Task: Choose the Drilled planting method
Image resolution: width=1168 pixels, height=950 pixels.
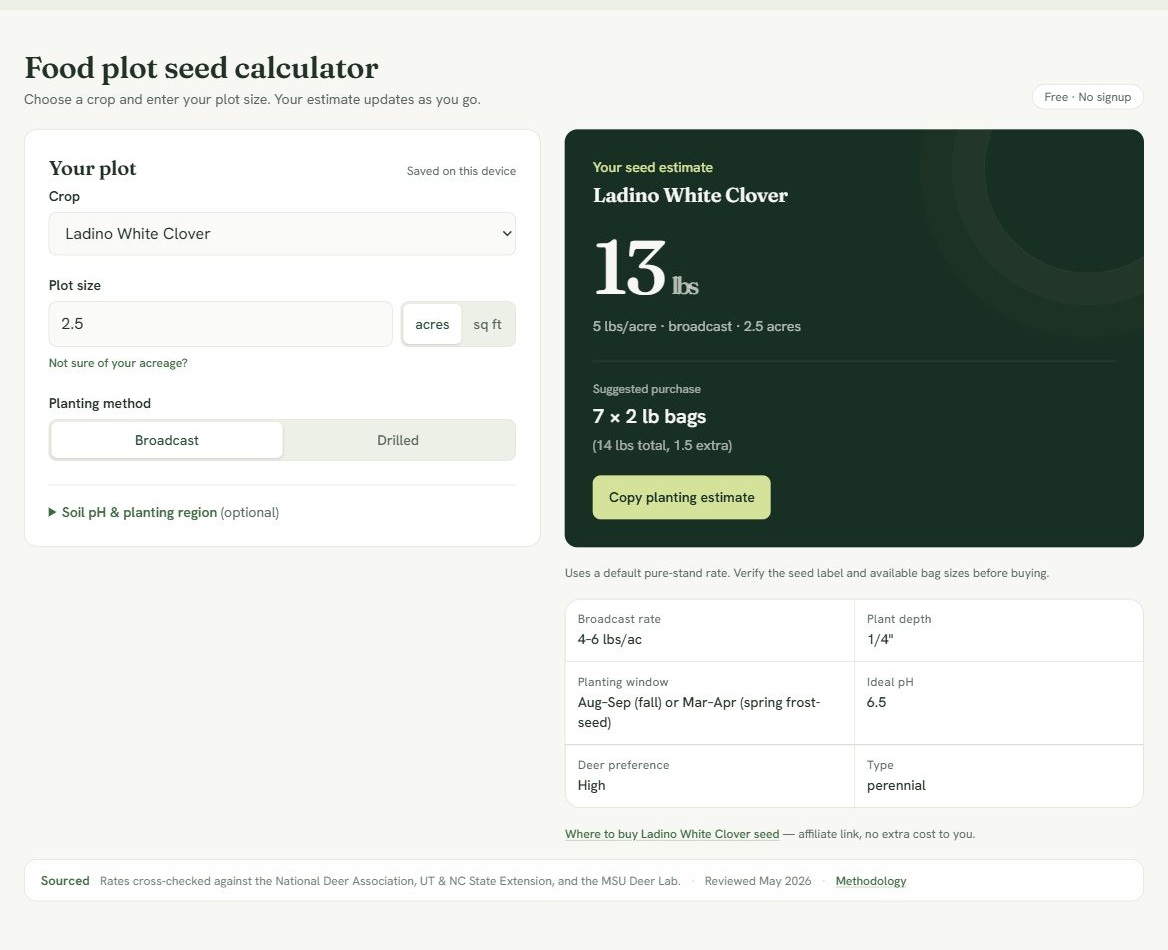Action: [398, 440]
